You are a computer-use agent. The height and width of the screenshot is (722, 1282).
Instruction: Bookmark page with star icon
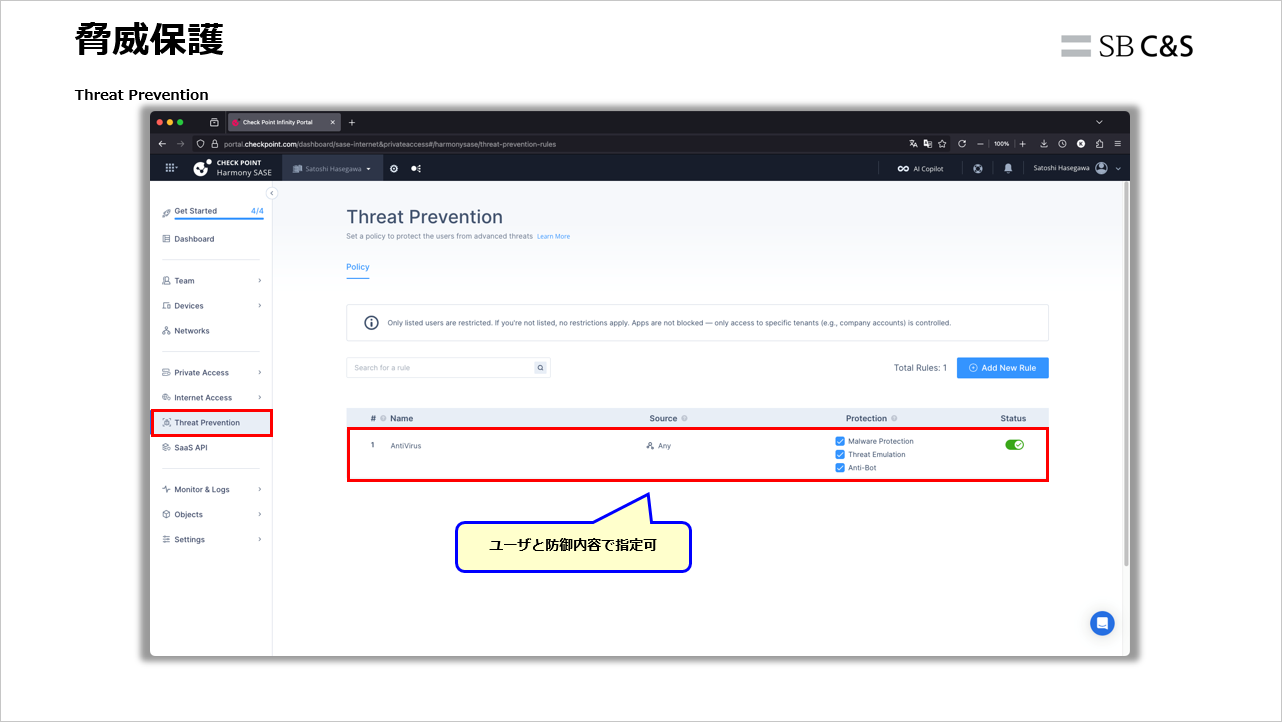coord(942,144)
